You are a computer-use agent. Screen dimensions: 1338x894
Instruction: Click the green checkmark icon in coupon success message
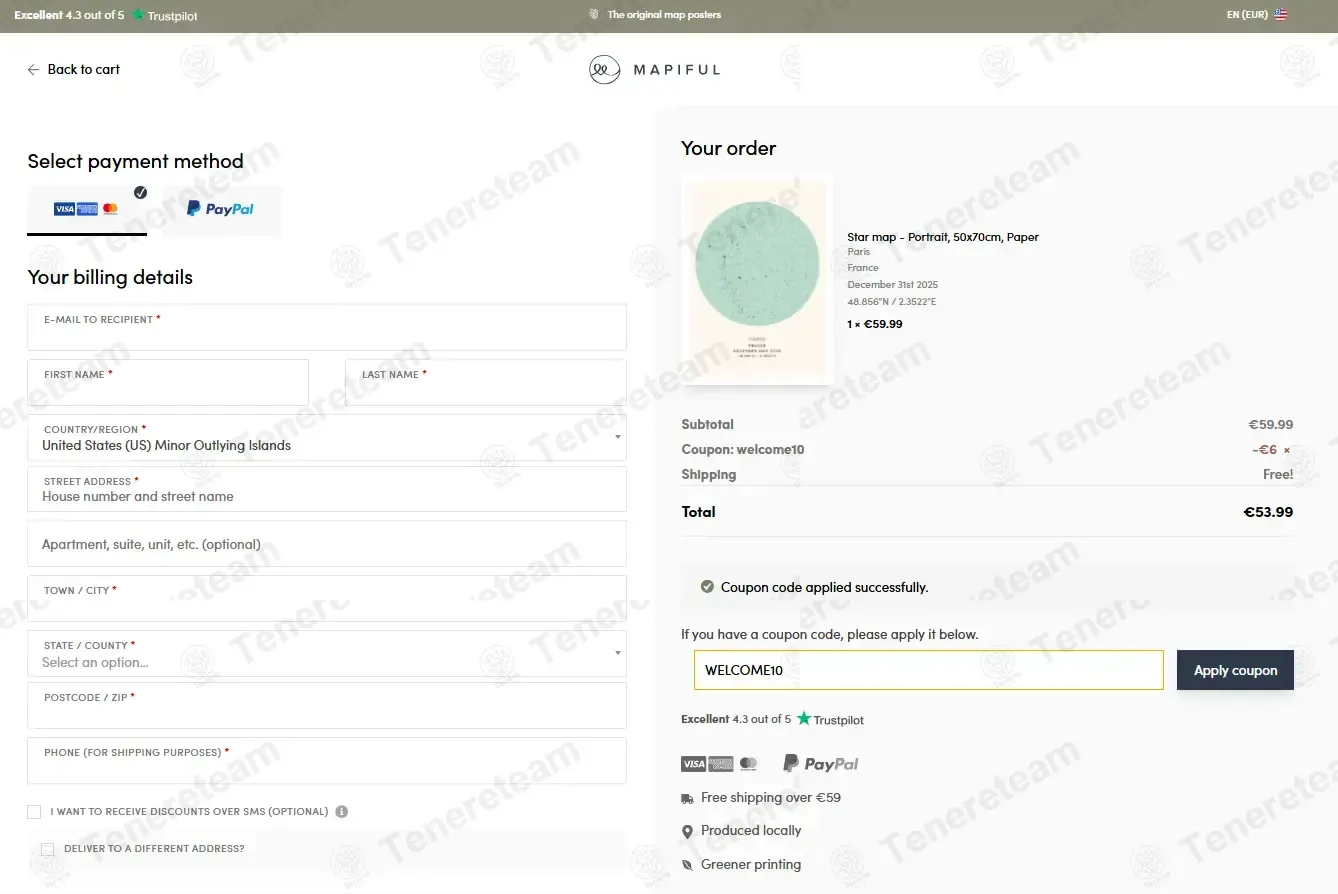point(707,587)
